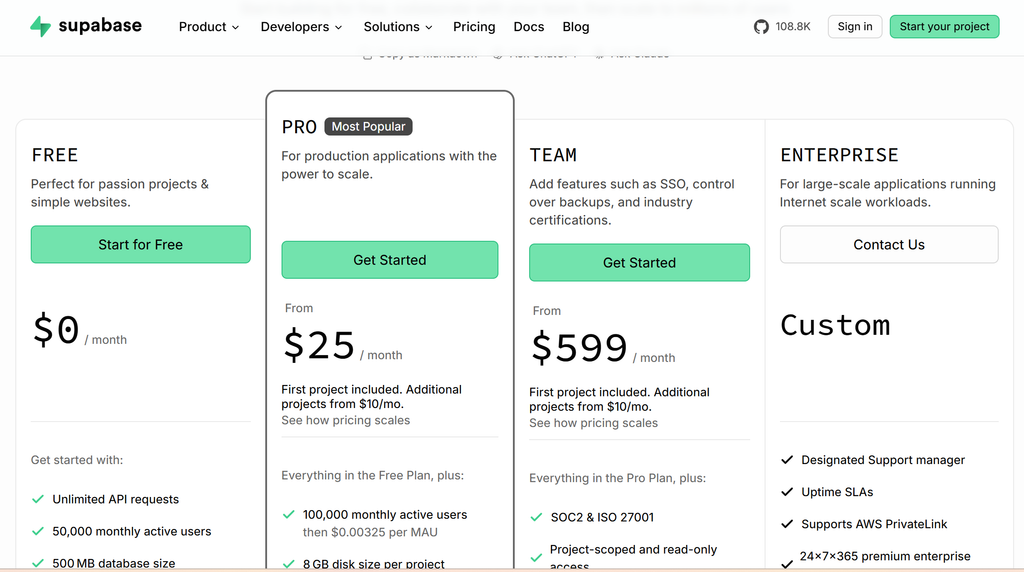1024x572 pixels.
Task: Click Start for Free button
Action: (x=140, y=244)
